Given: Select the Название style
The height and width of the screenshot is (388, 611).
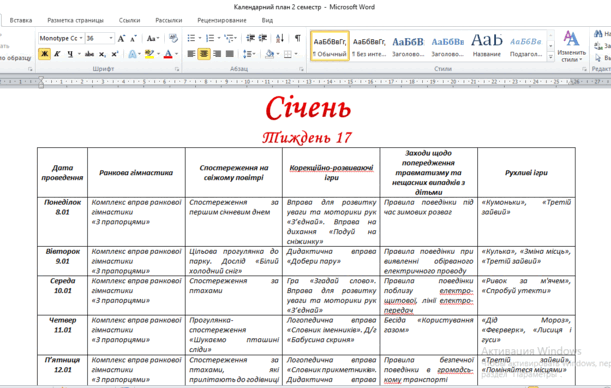Looking at the screenshot, I should click(487, 46).
